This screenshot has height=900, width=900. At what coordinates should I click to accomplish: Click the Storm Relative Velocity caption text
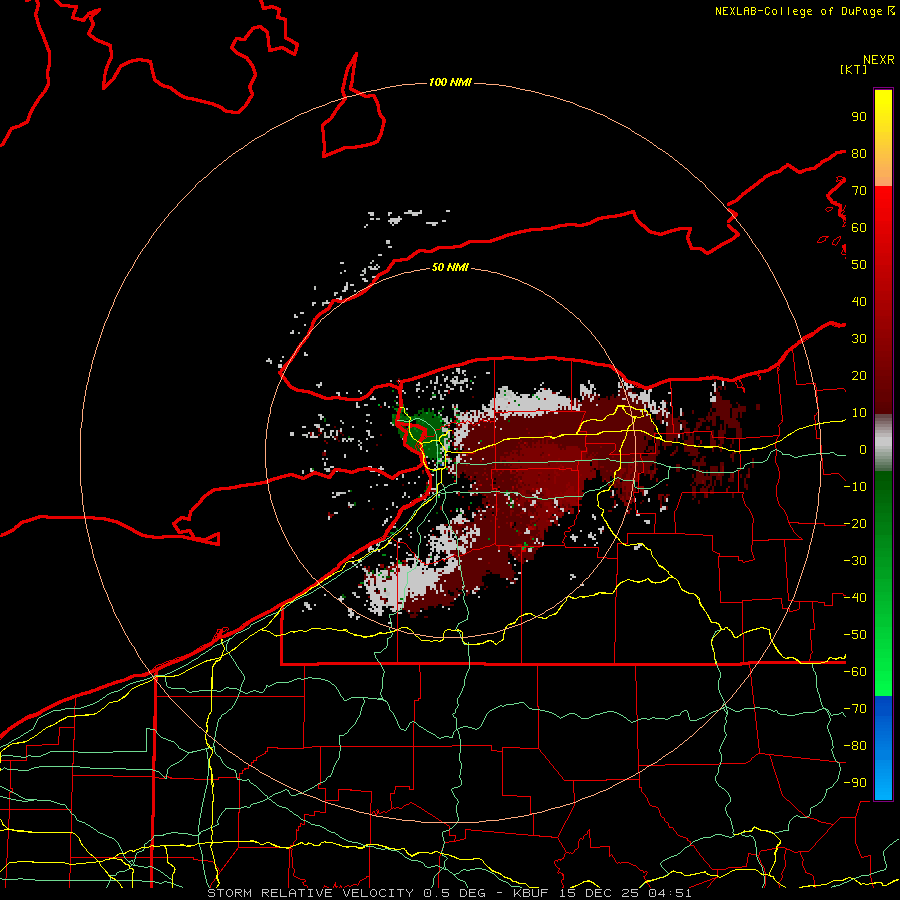coord(449,893)
